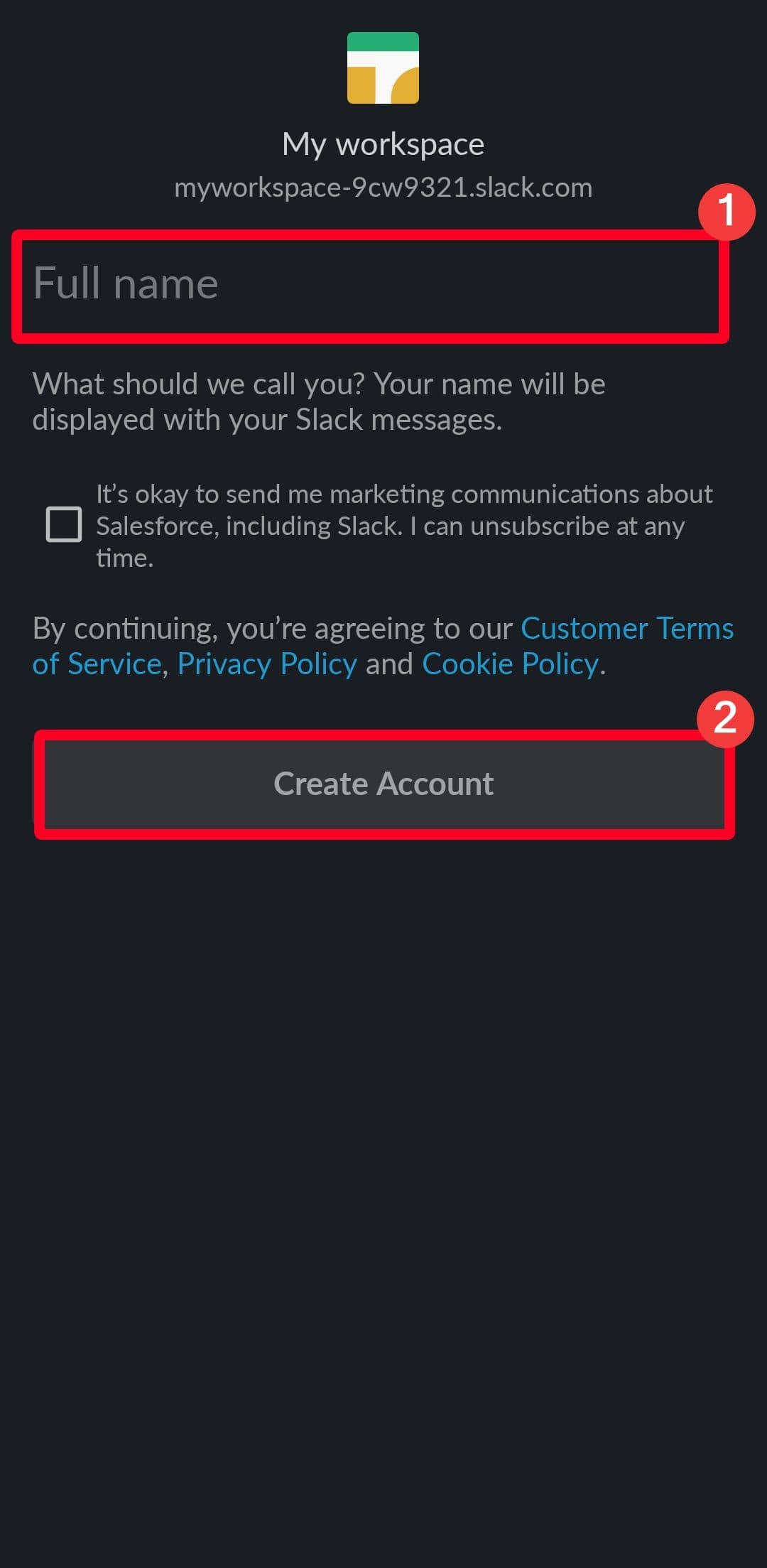Click the explanatory text about displayed name

coord(320,400)
